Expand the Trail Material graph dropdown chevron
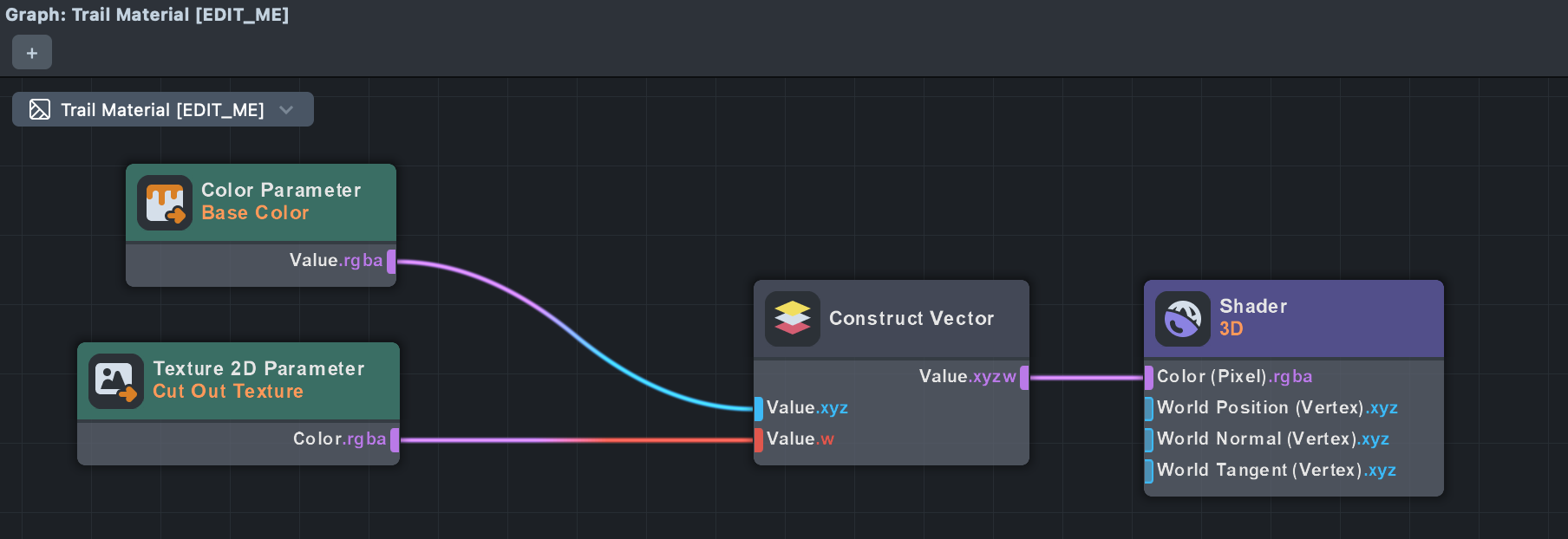 point(286,109)
